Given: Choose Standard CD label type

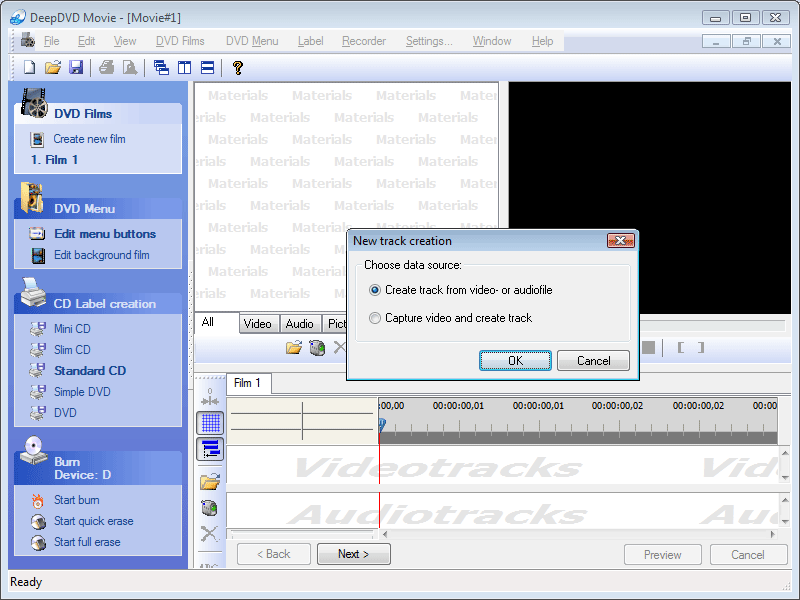Looking at the screenshot, I should tap(90, 371).
